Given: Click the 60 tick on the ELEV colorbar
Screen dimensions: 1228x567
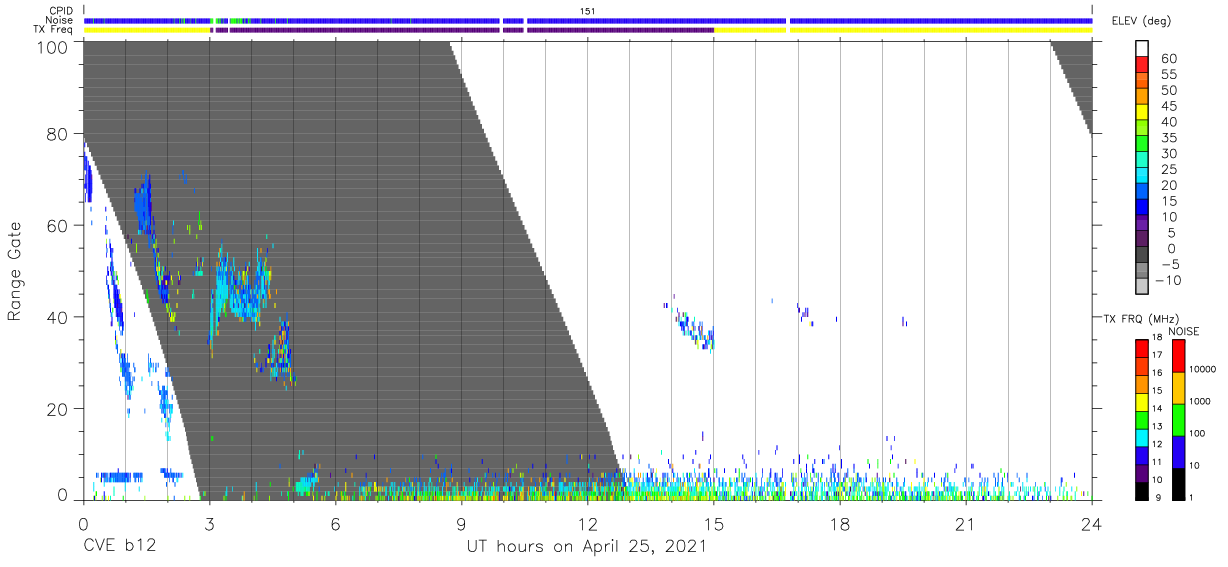Looking at the screenshot, I should point(1167,58).
